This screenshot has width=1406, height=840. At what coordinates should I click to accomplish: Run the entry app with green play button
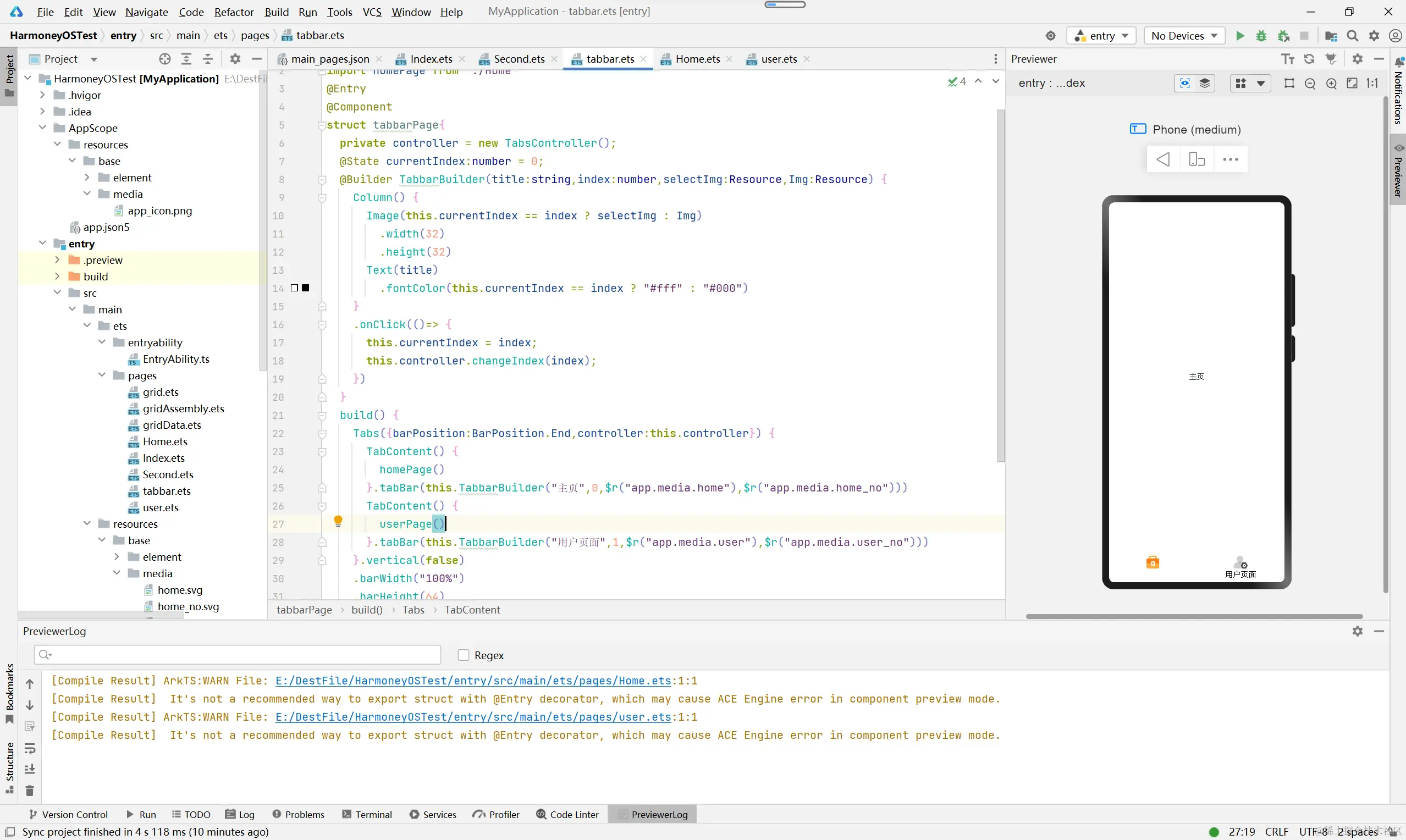(1239, 36)
